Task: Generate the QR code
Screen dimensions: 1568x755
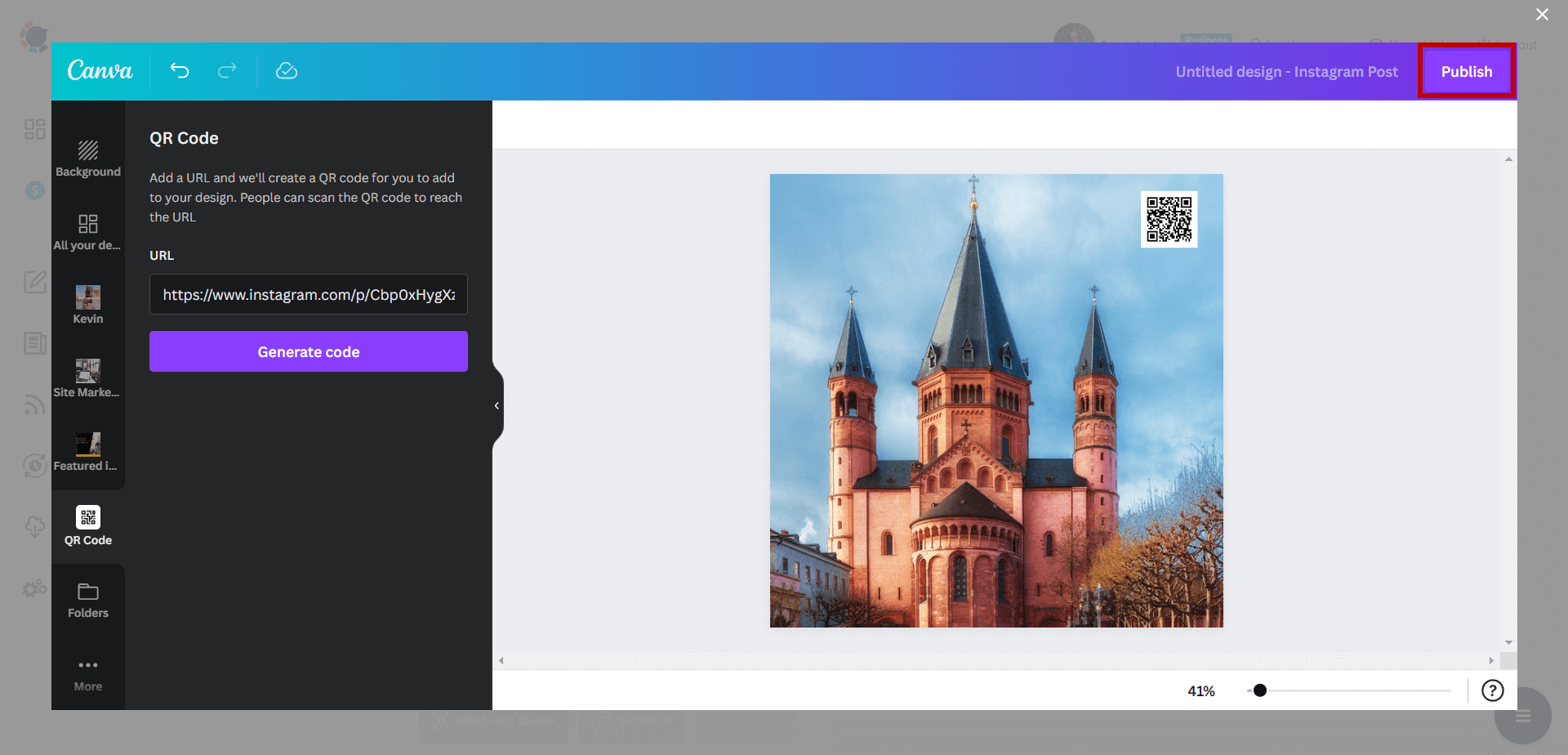Action: click(x=308, y=351)
